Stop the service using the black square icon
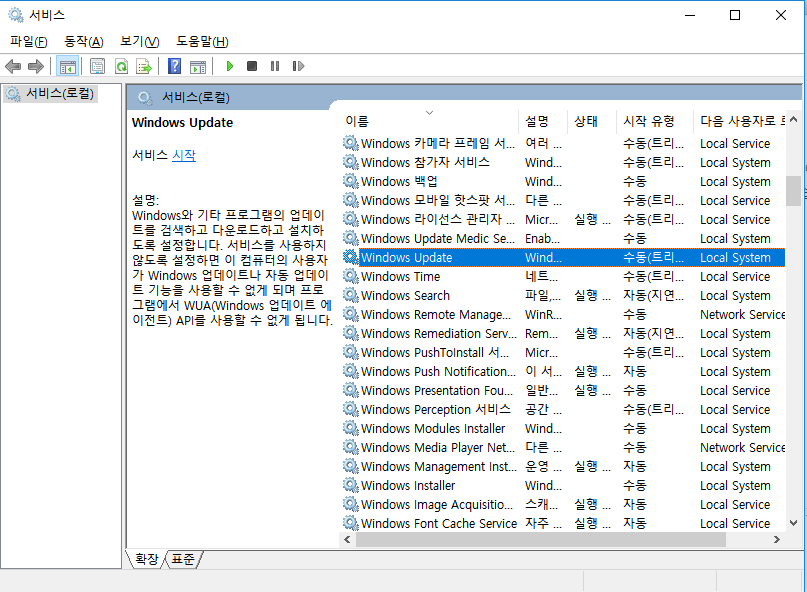The height and width of the screenshot is (592, 807). 251,66
